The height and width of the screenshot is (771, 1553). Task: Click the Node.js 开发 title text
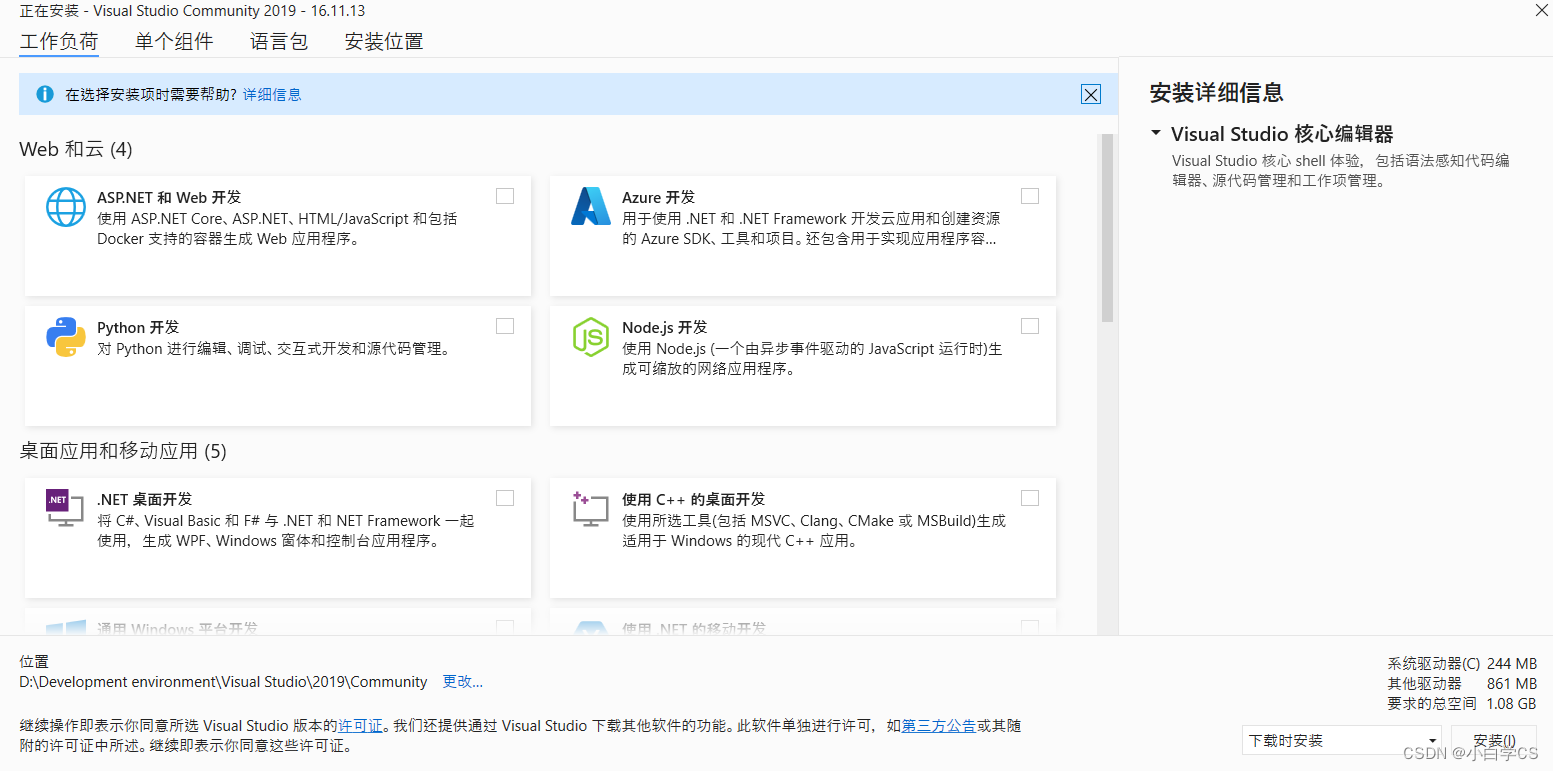coord(664,328)
